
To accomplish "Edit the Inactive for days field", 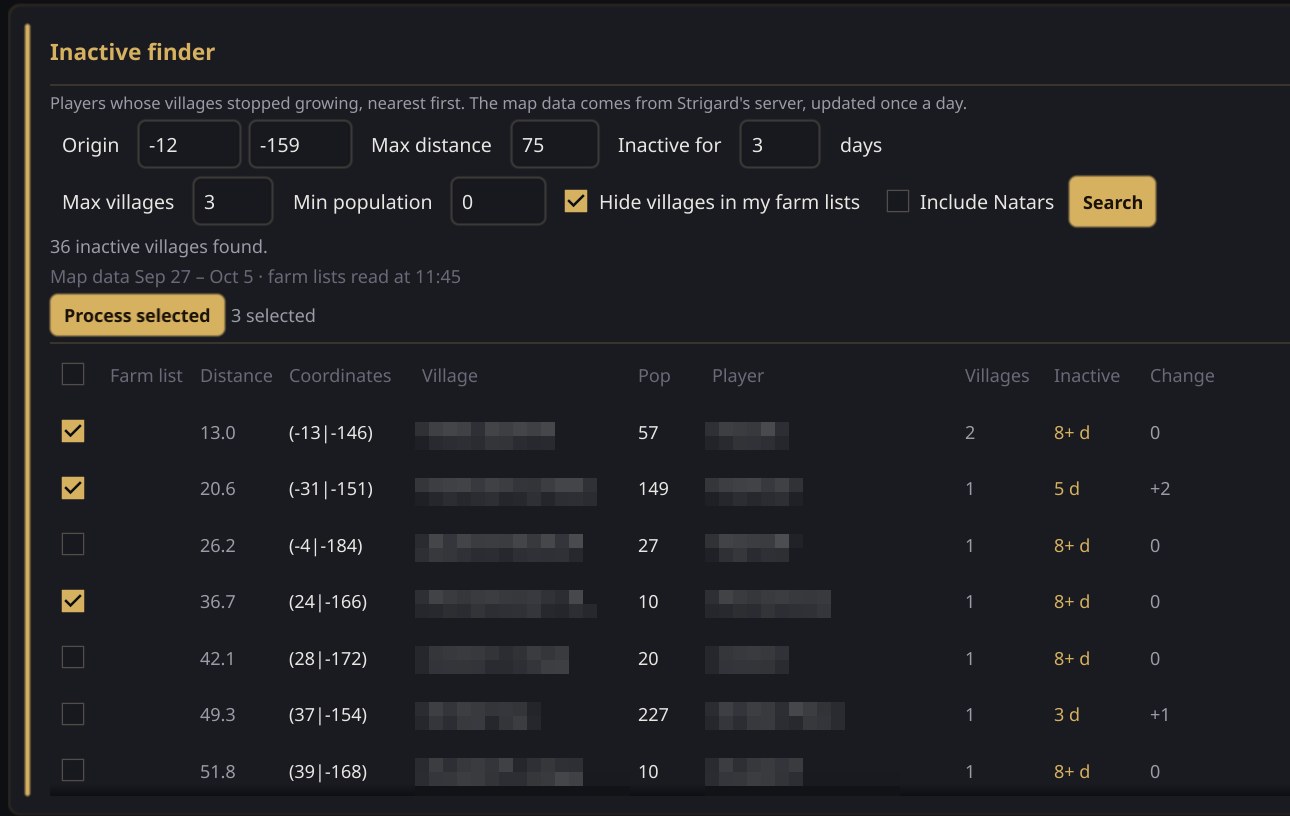I will coord(780,145).
